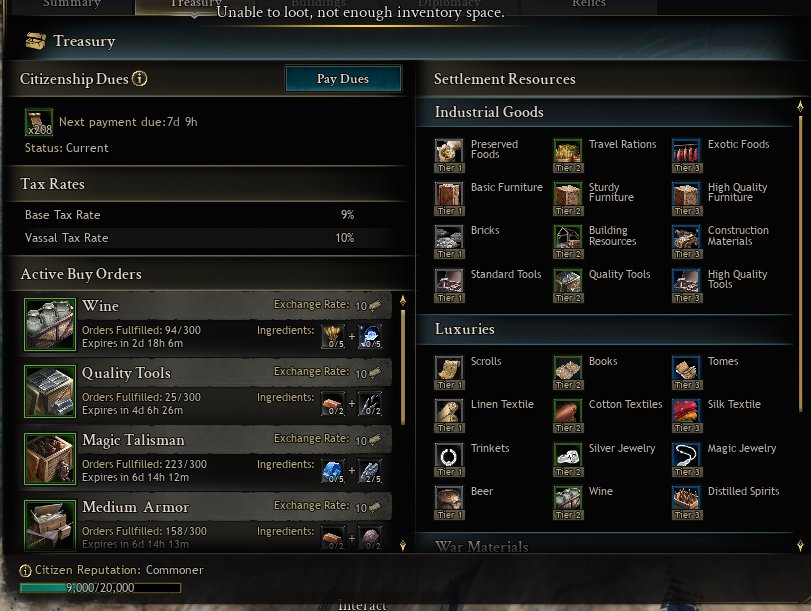Image resolution: width=811 pixels, height=611 pixels.
Task: Click the Citizen Reputation progress bar
Action: point(100,588)
